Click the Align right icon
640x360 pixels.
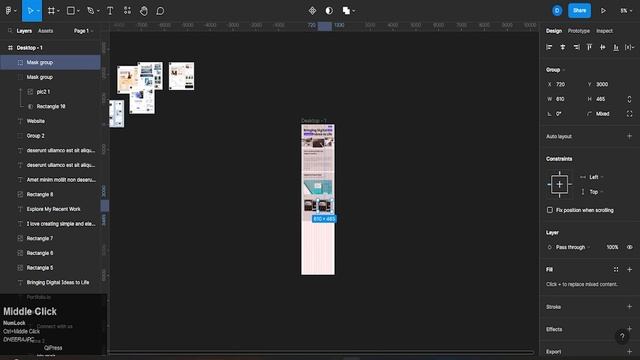pyautogui.click(x=576, y=47)
